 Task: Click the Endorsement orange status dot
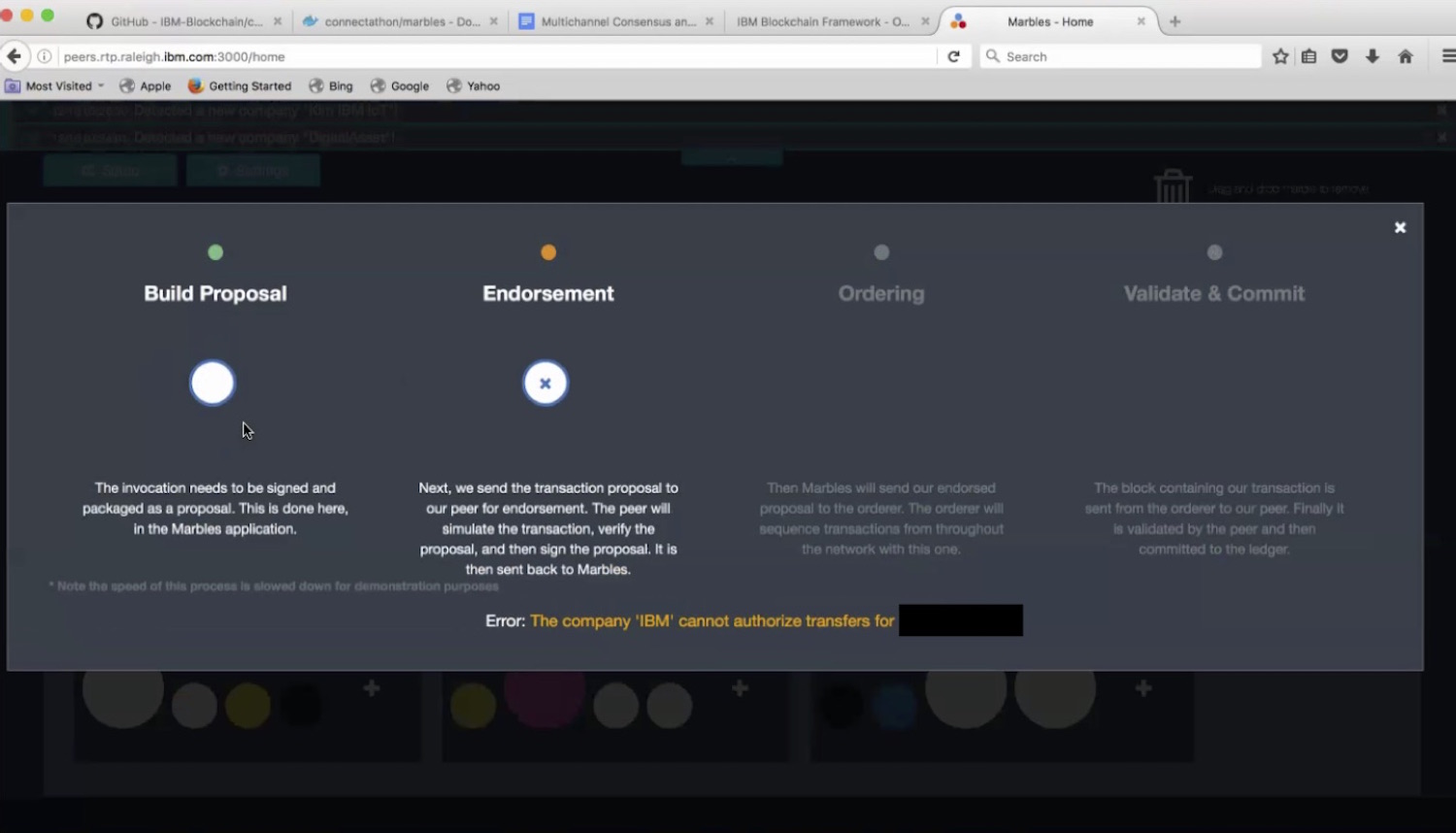click(548, 252)
